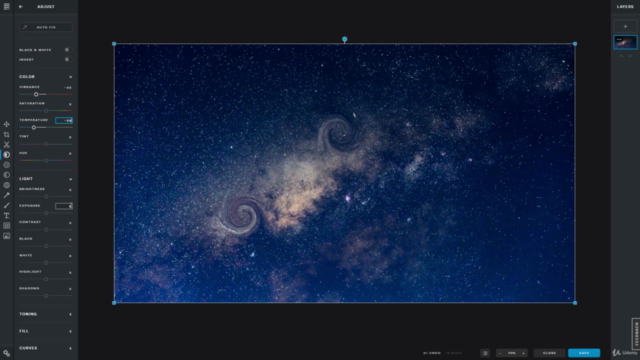Click the compare view icon near zoom
640x360 pixels.
[x=485, y=353]
